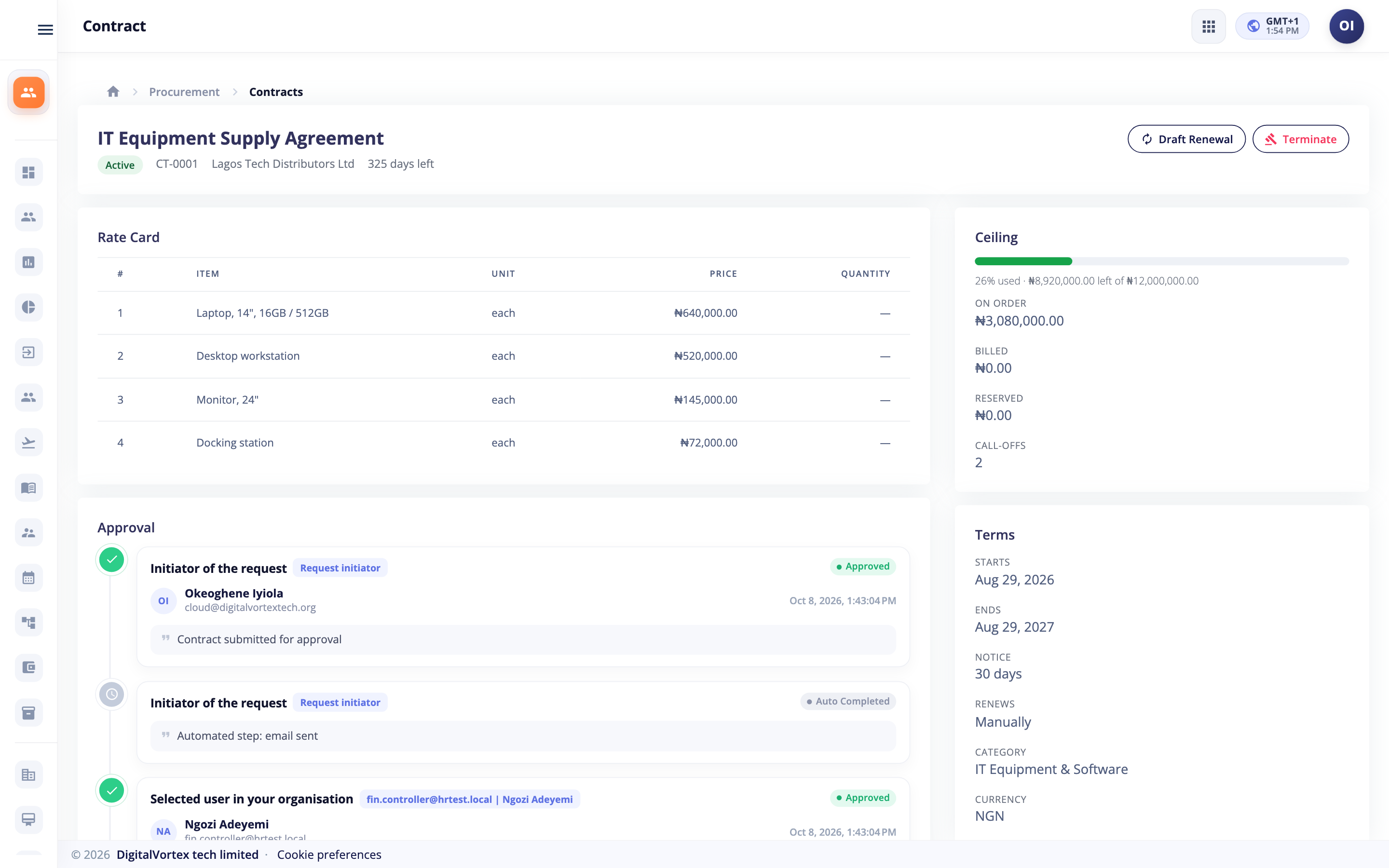
Task: Open the arrow-into-box sidebar icon
Action: pyautogui.click(x=29, y=353)
